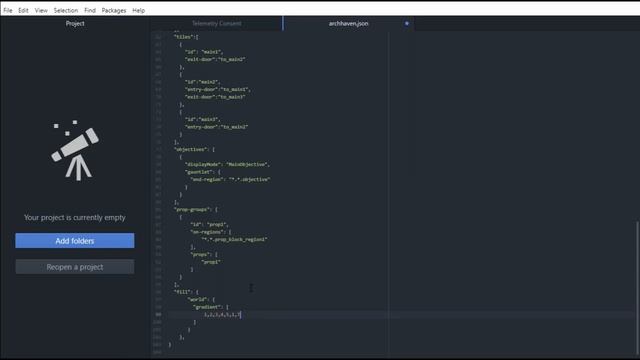640x360 pixels.
Task: Click the "prop-groups": [ line
Action: point(196,209)
